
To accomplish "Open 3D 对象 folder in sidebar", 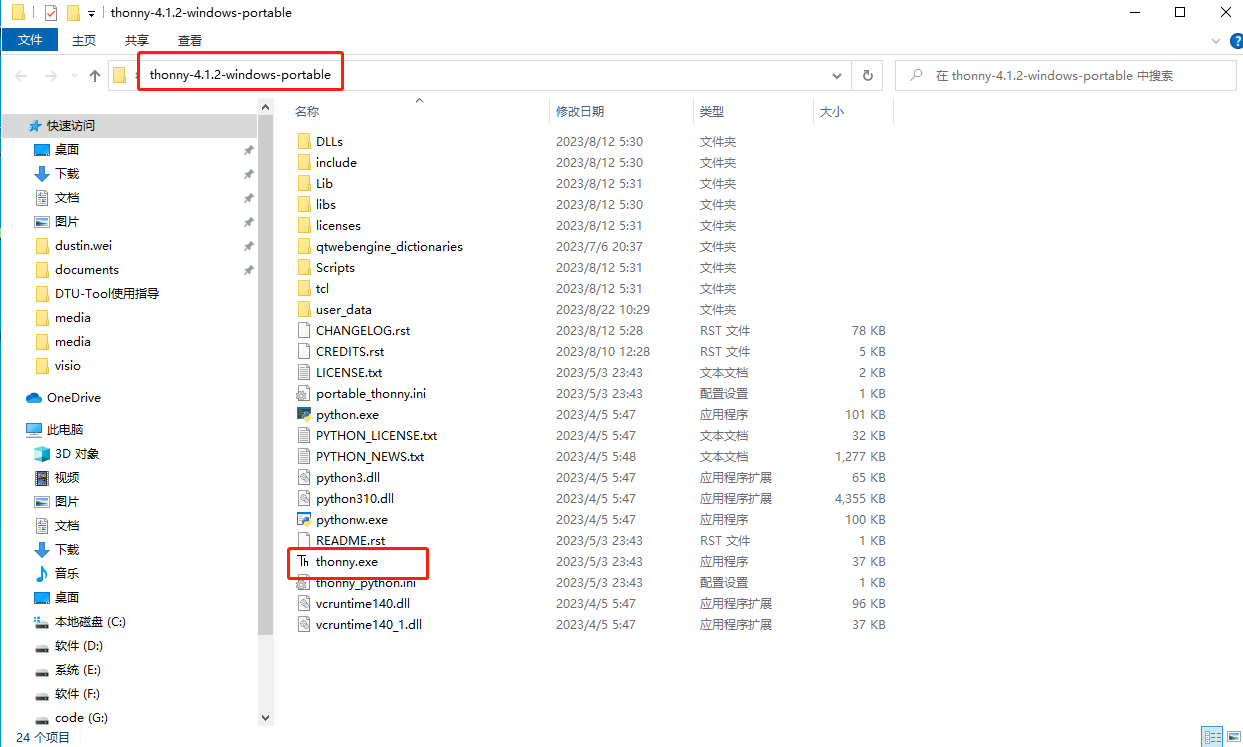I will pos(77,453).
